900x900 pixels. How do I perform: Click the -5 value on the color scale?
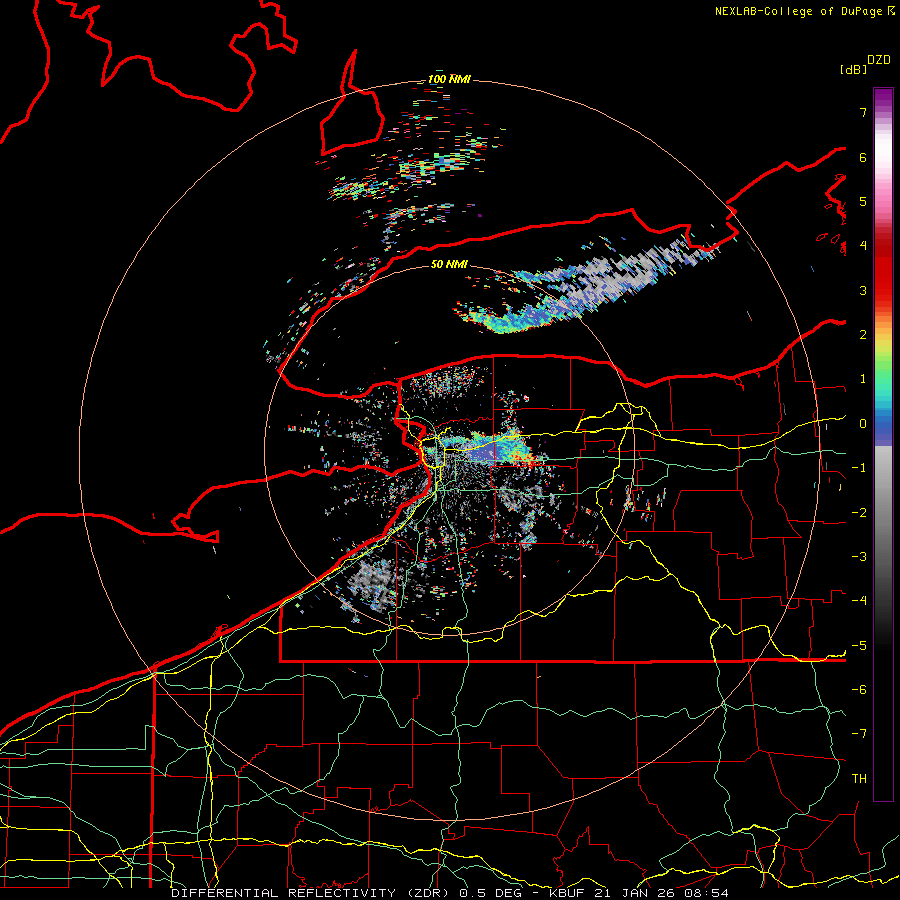point(859,646)
